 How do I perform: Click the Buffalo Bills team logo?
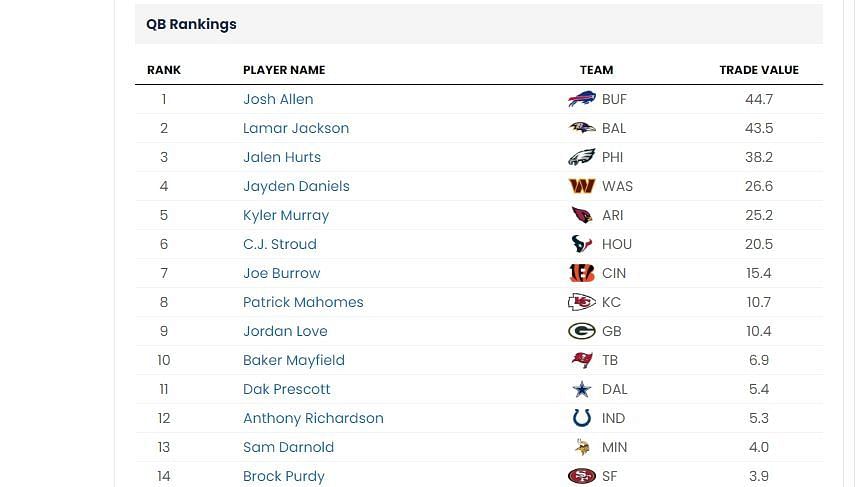[581, 99]
